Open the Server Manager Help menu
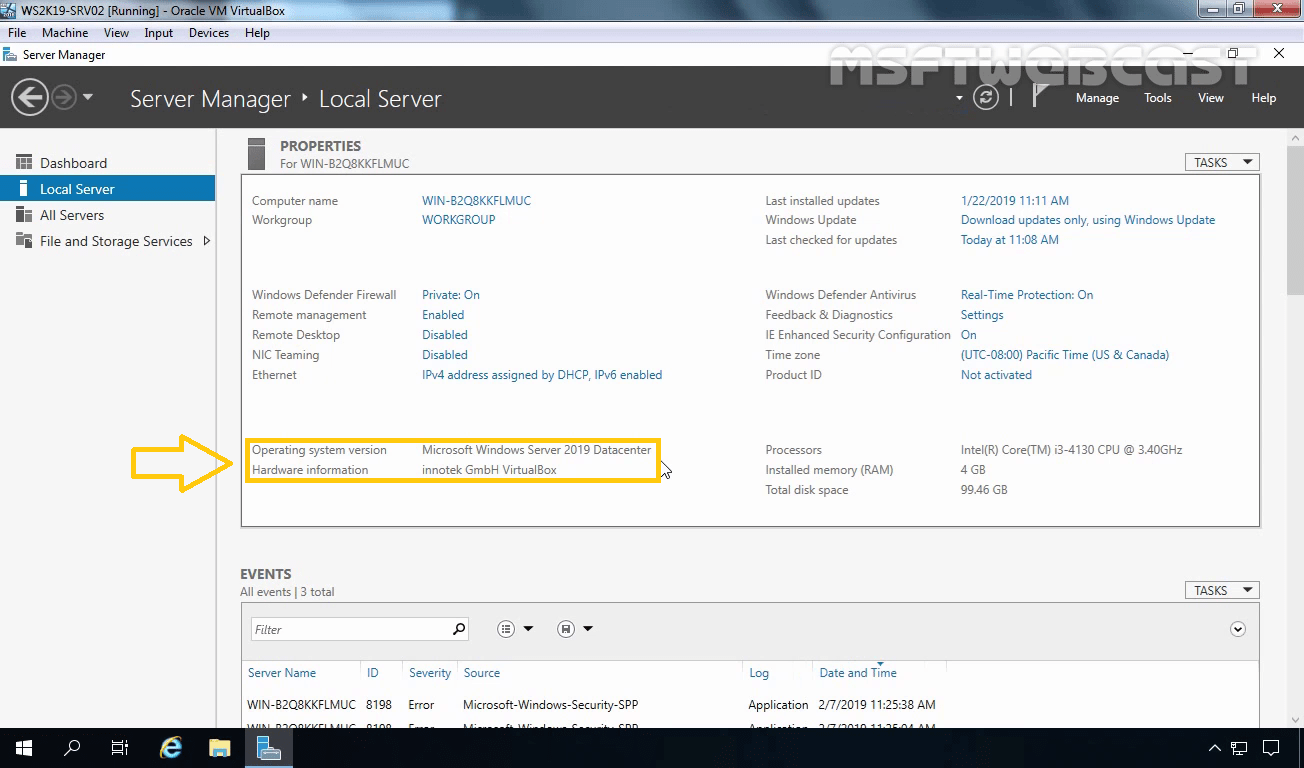Viewport: 1304px width, 768px height. click(x=1264, y=98)
